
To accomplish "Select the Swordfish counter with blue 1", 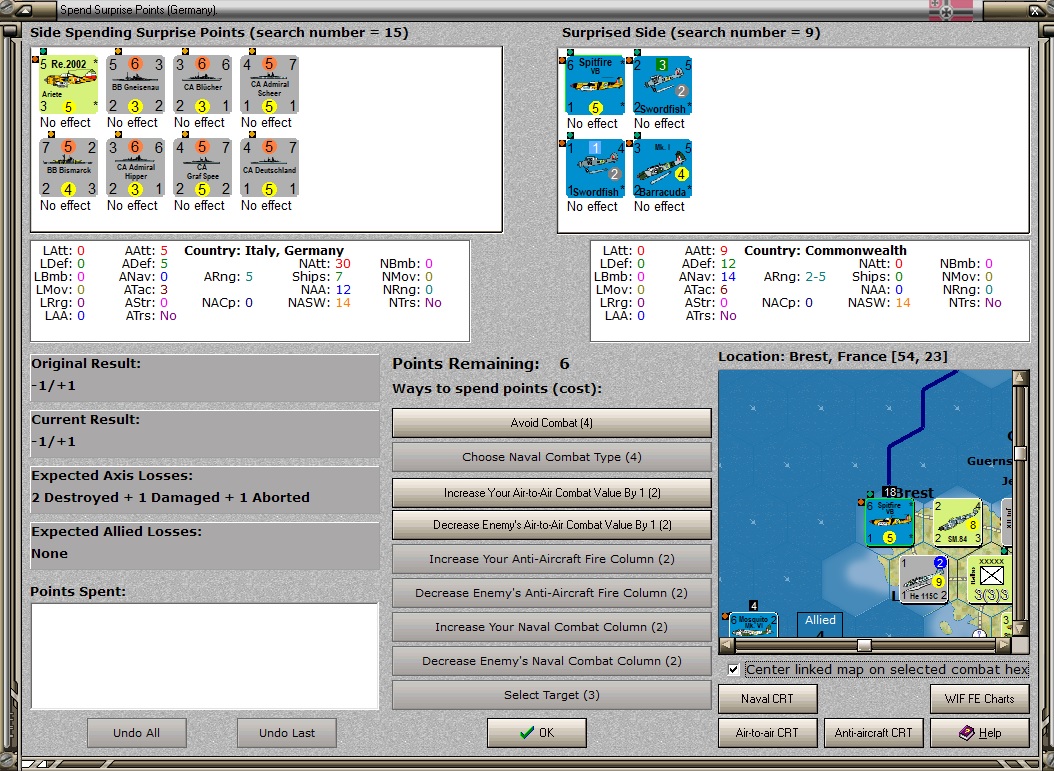I will pos(595,169).
